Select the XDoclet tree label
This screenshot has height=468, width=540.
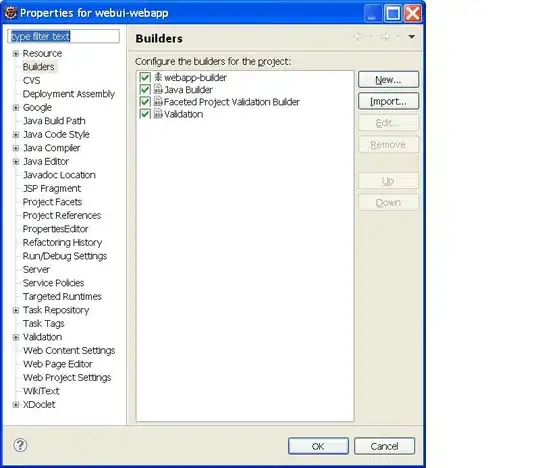tap(39, 405)
